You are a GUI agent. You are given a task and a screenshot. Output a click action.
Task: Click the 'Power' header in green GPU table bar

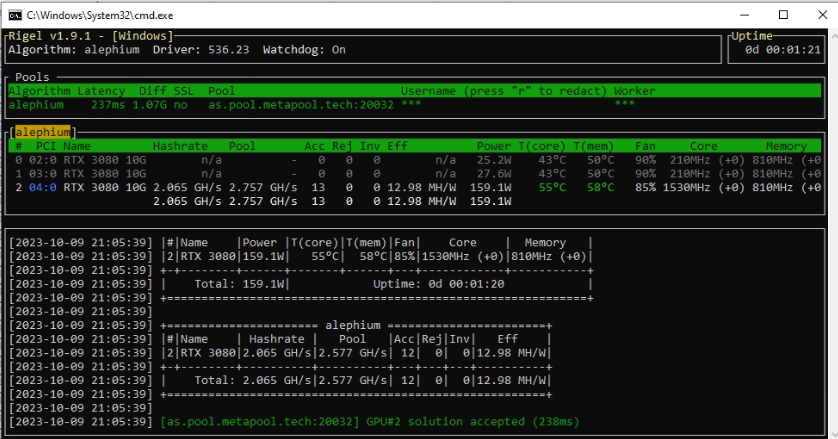point(494,146)
